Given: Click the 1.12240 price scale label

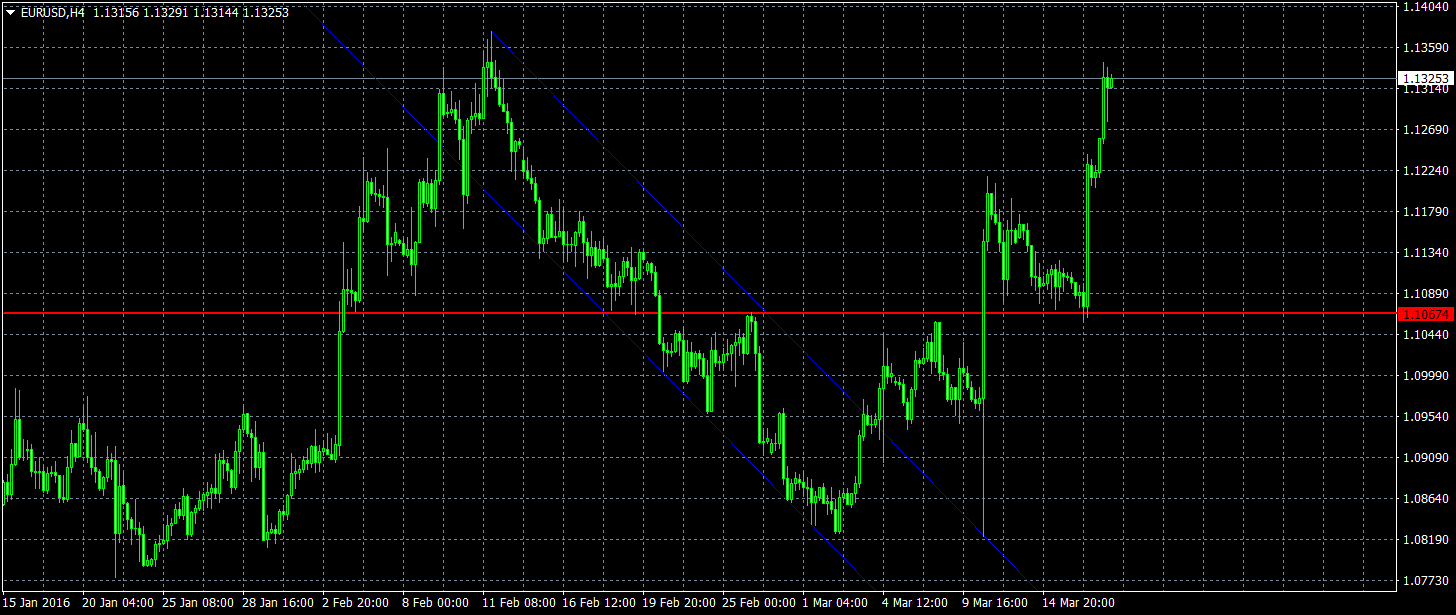Looking at the screenshot, I should pos(1426,171).
